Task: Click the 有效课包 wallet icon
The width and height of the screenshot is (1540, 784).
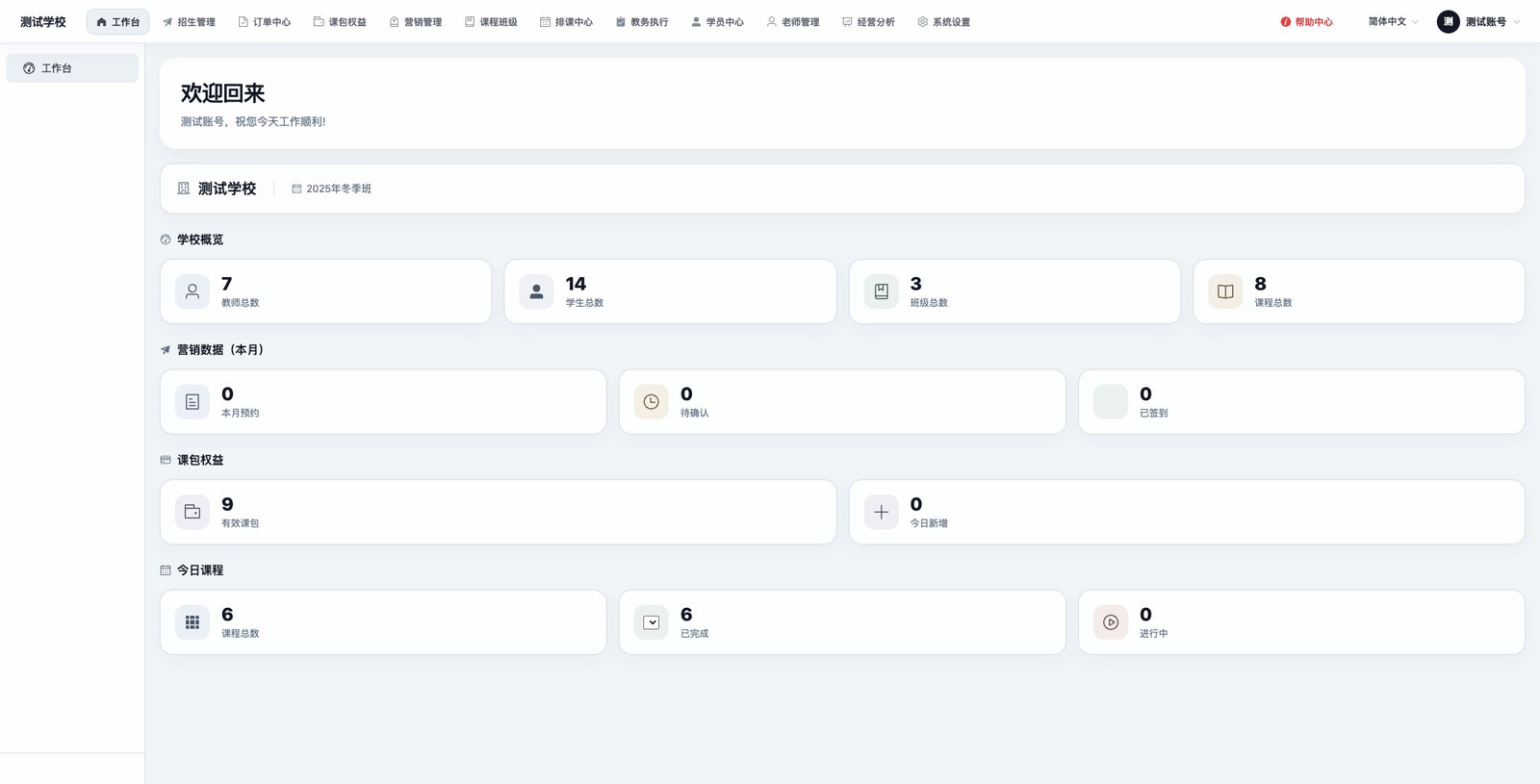Action: [192, 512]
